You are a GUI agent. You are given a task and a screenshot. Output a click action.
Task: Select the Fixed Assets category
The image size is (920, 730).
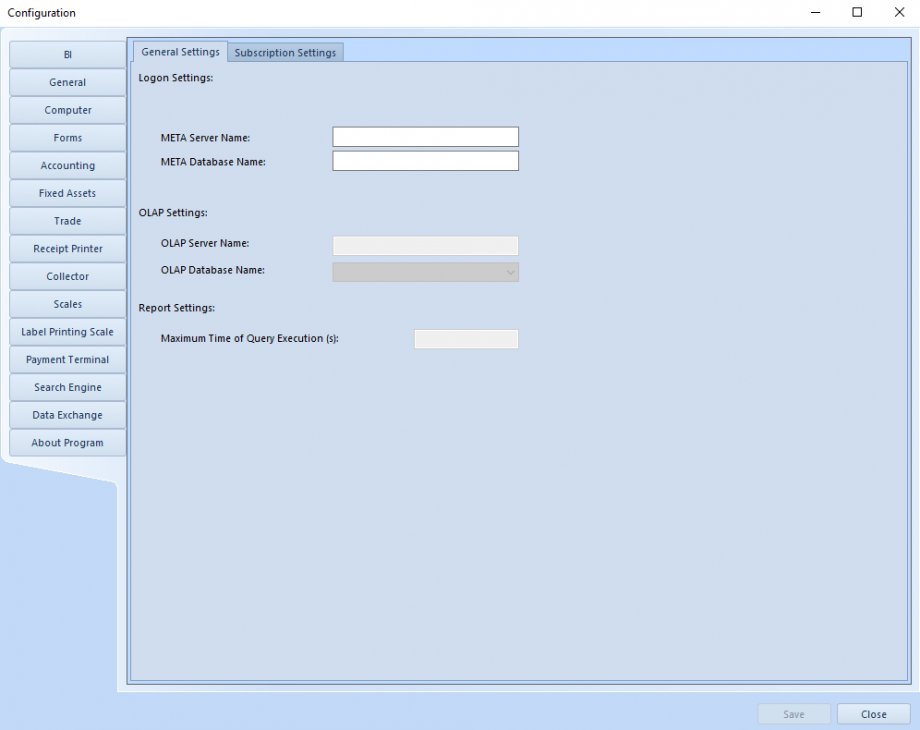[67, 193]
